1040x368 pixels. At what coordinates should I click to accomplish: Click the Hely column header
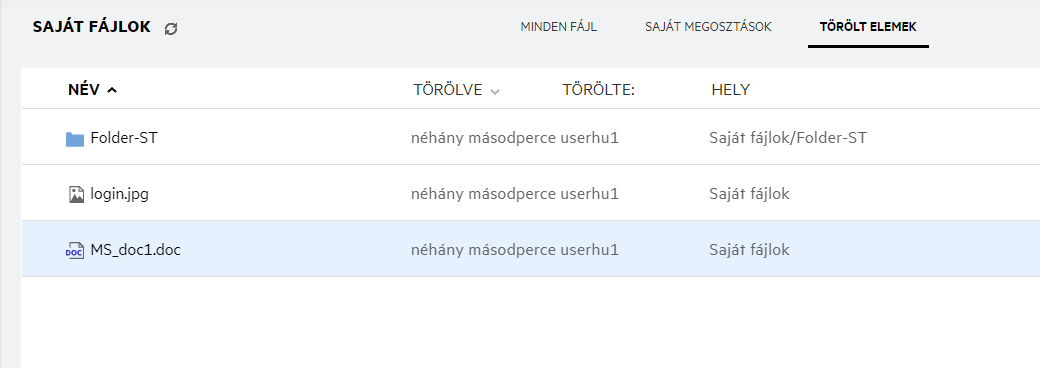coord(731,90)
